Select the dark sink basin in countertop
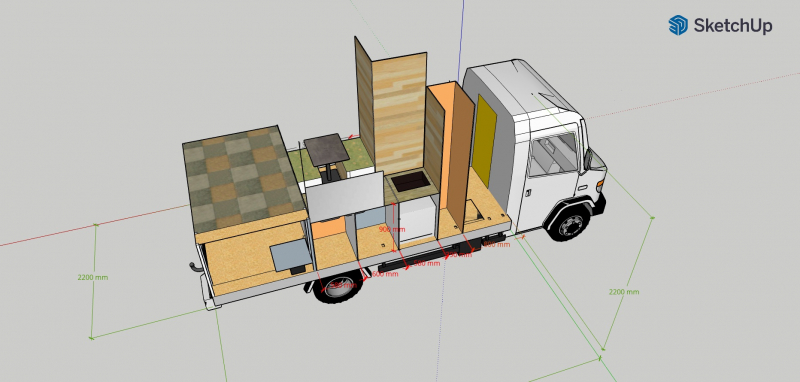 [x=411, y=182]
